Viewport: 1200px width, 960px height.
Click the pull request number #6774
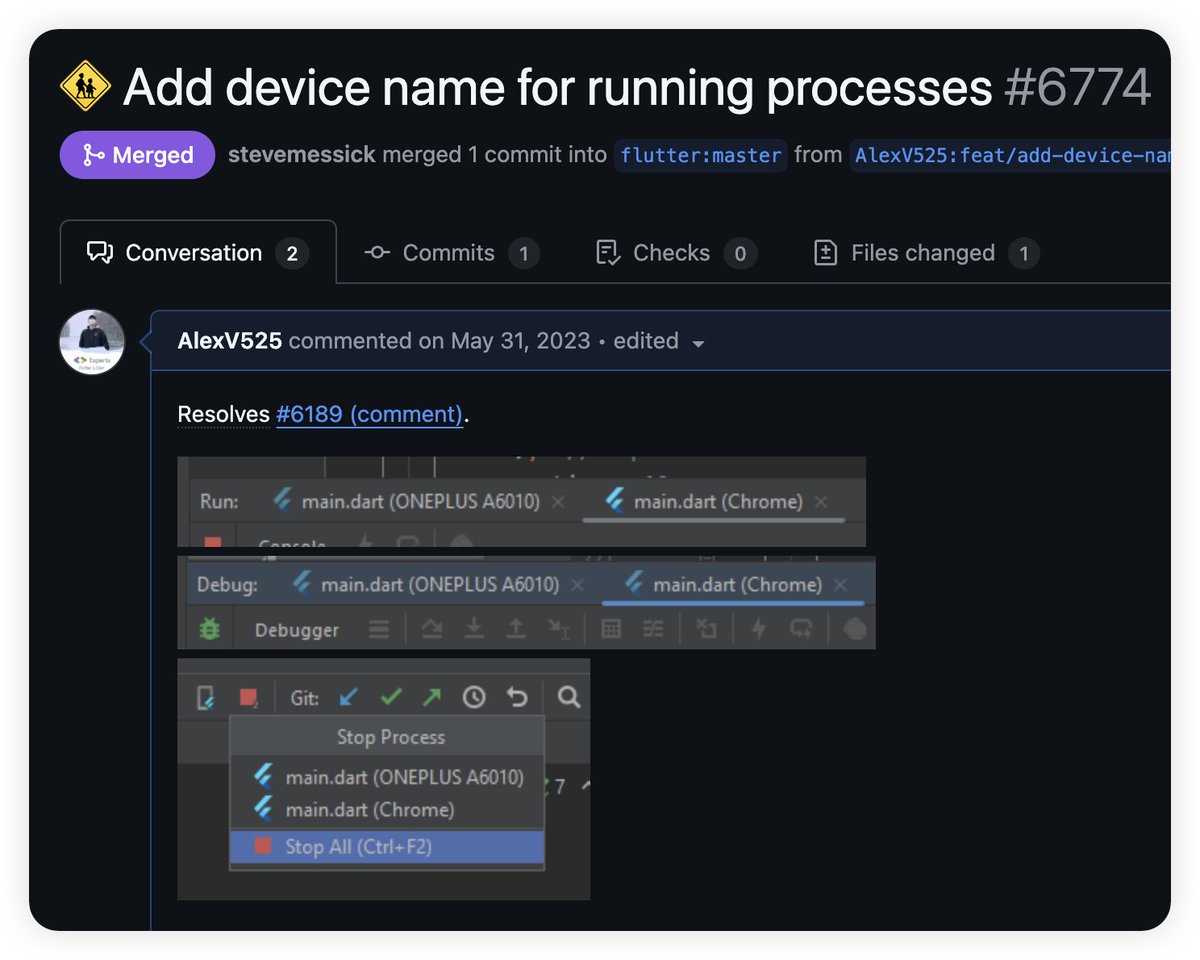(1078, 88)
